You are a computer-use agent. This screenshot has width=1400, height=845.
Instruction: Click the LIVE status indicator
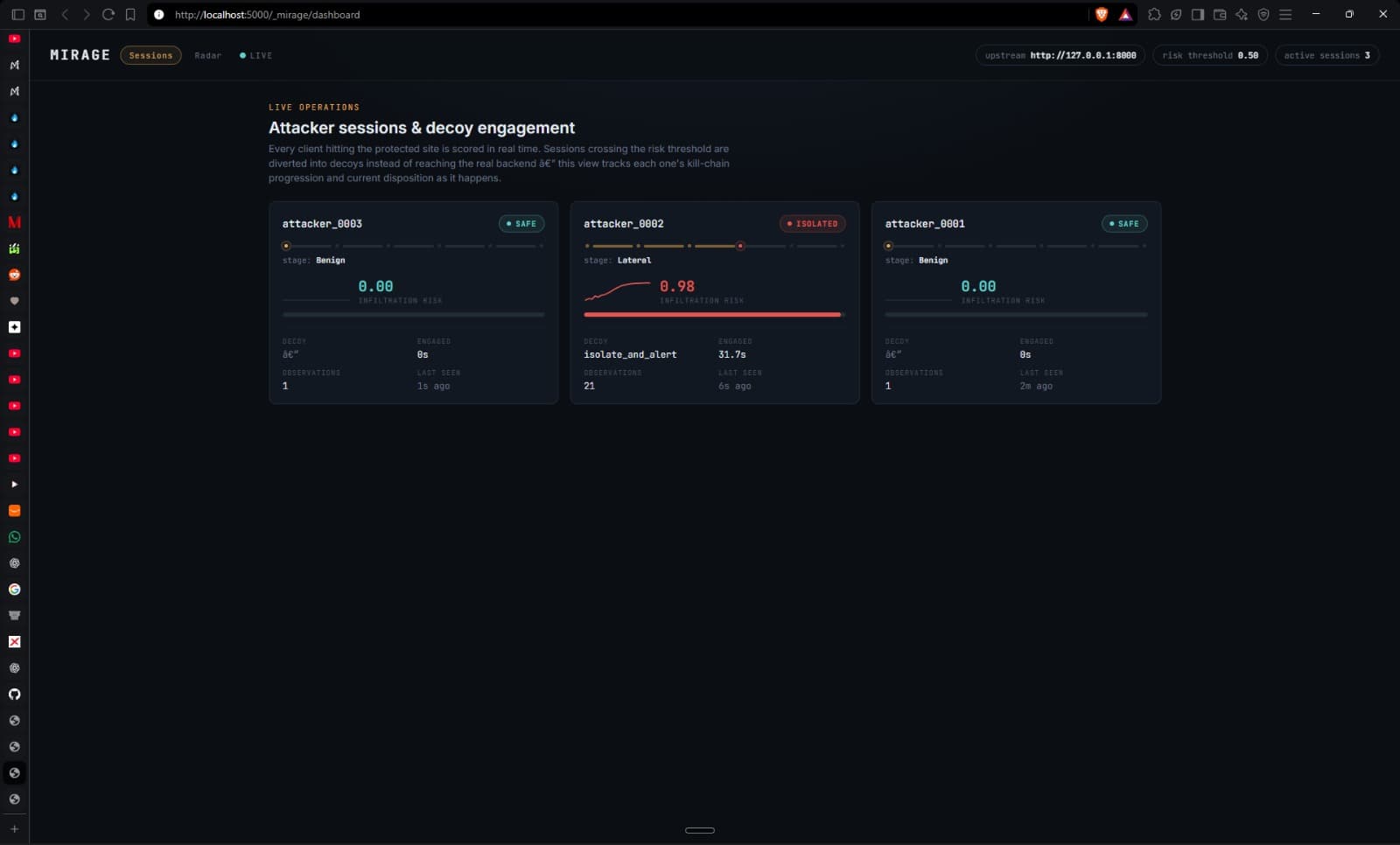pyautogui.click(x=255, y=55)
